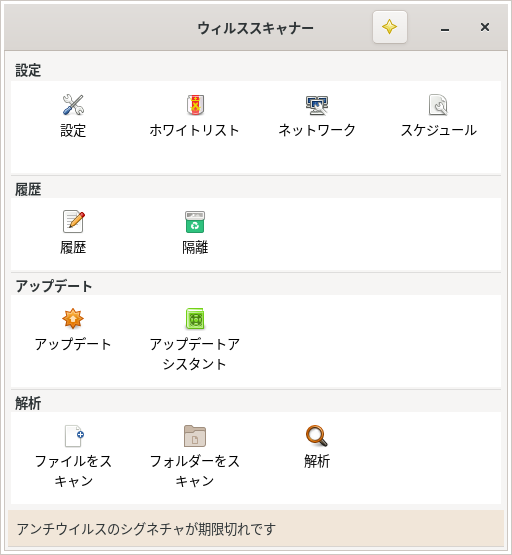This screenshot has width=512, height=555.
Task: Open the 解析 magnifying glass icon
Action: (317, 436)
